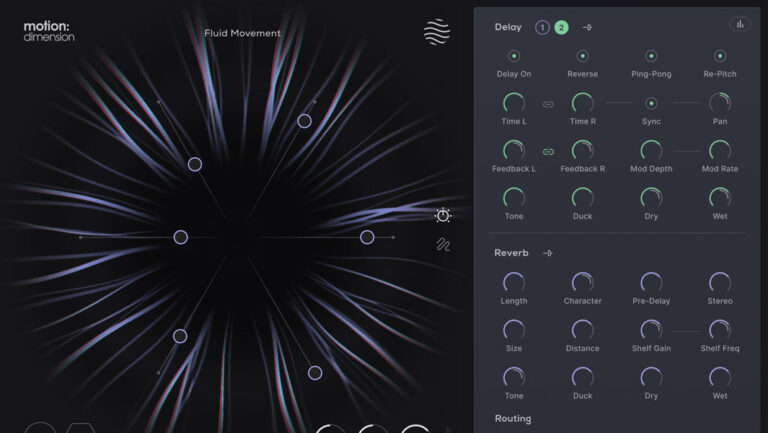Image resolution: width=768 pixels, height=433 pixels.
Task: Click the Reverb Duck knob
Action: point(582,378)
